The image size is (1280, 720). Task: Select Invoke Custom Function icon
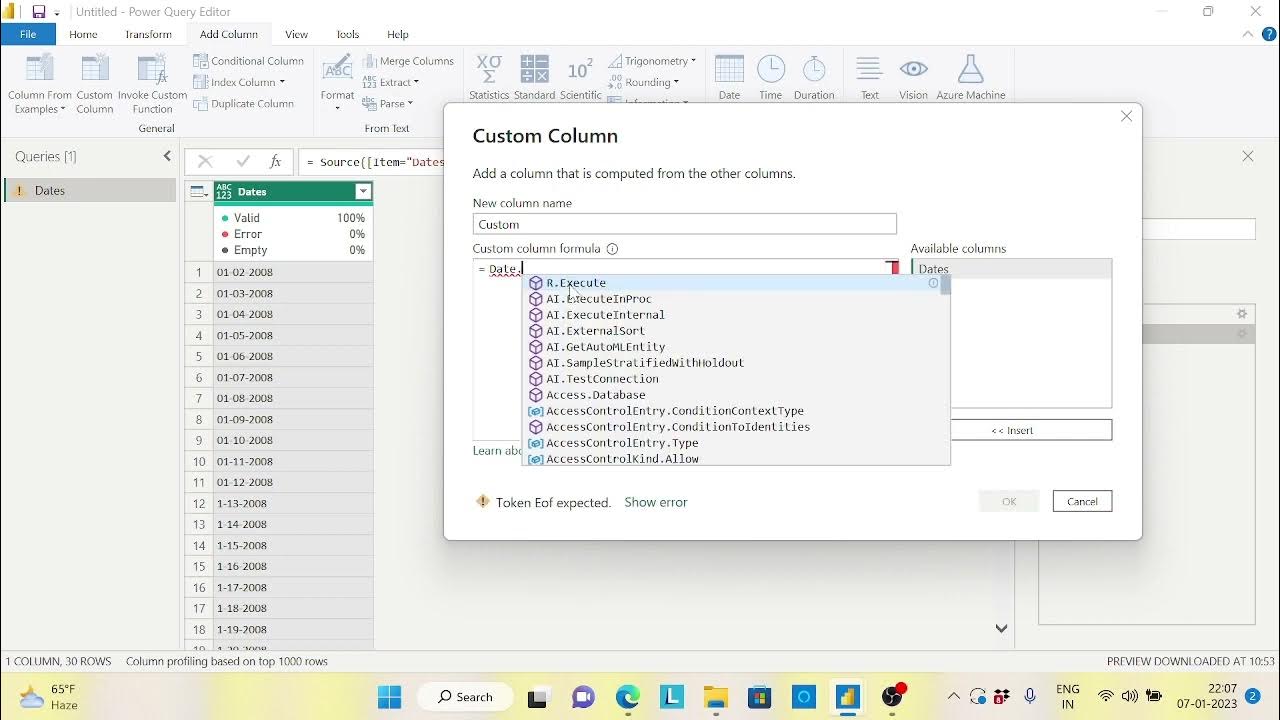click(x=152, y=70)
